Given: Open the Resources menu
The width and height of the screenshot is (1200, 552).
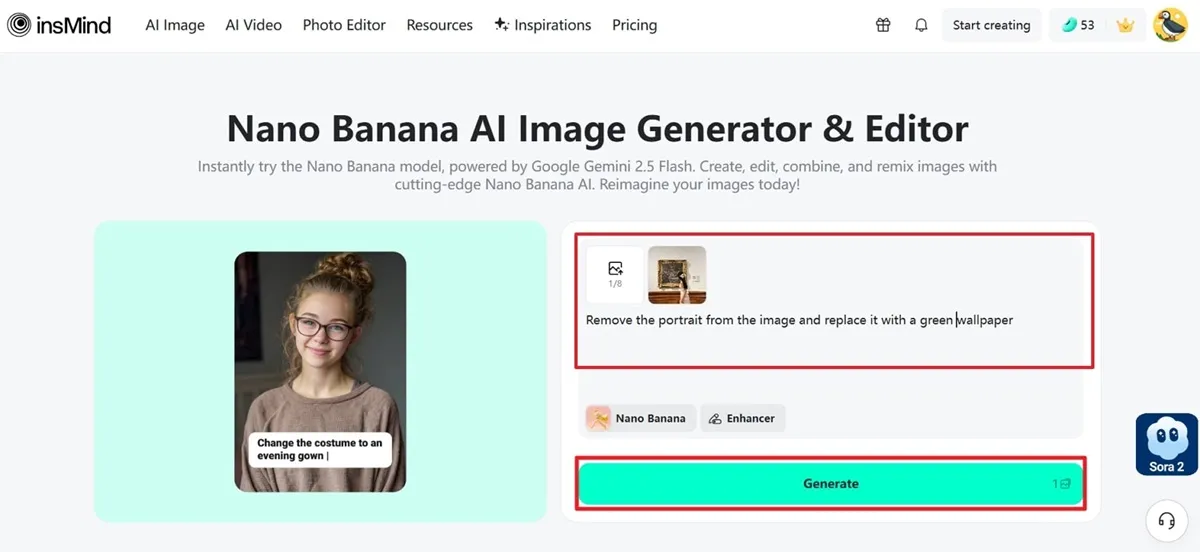Looking at the screenshot, I should (440, 25).
